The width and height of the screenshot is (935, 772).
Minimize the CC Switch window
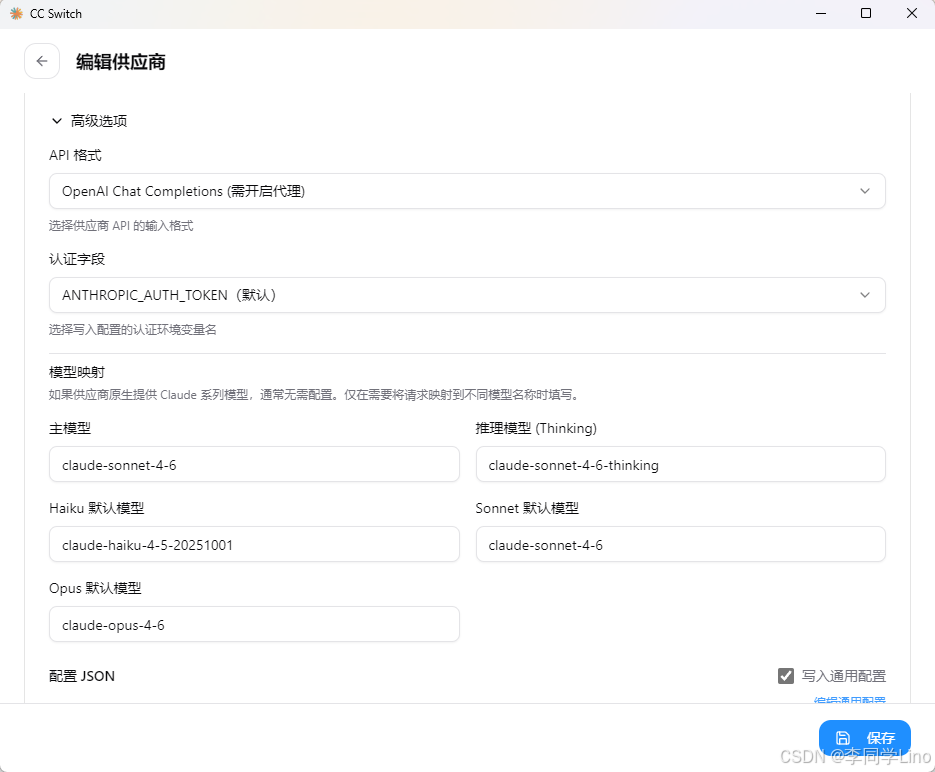821,13
